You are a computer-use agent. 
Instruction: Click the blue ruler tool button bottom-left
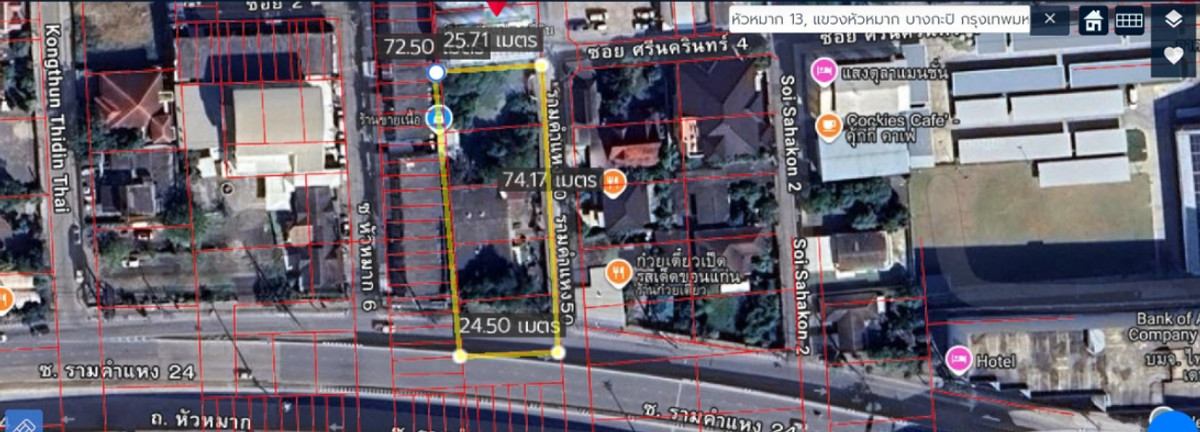(22, 422)
